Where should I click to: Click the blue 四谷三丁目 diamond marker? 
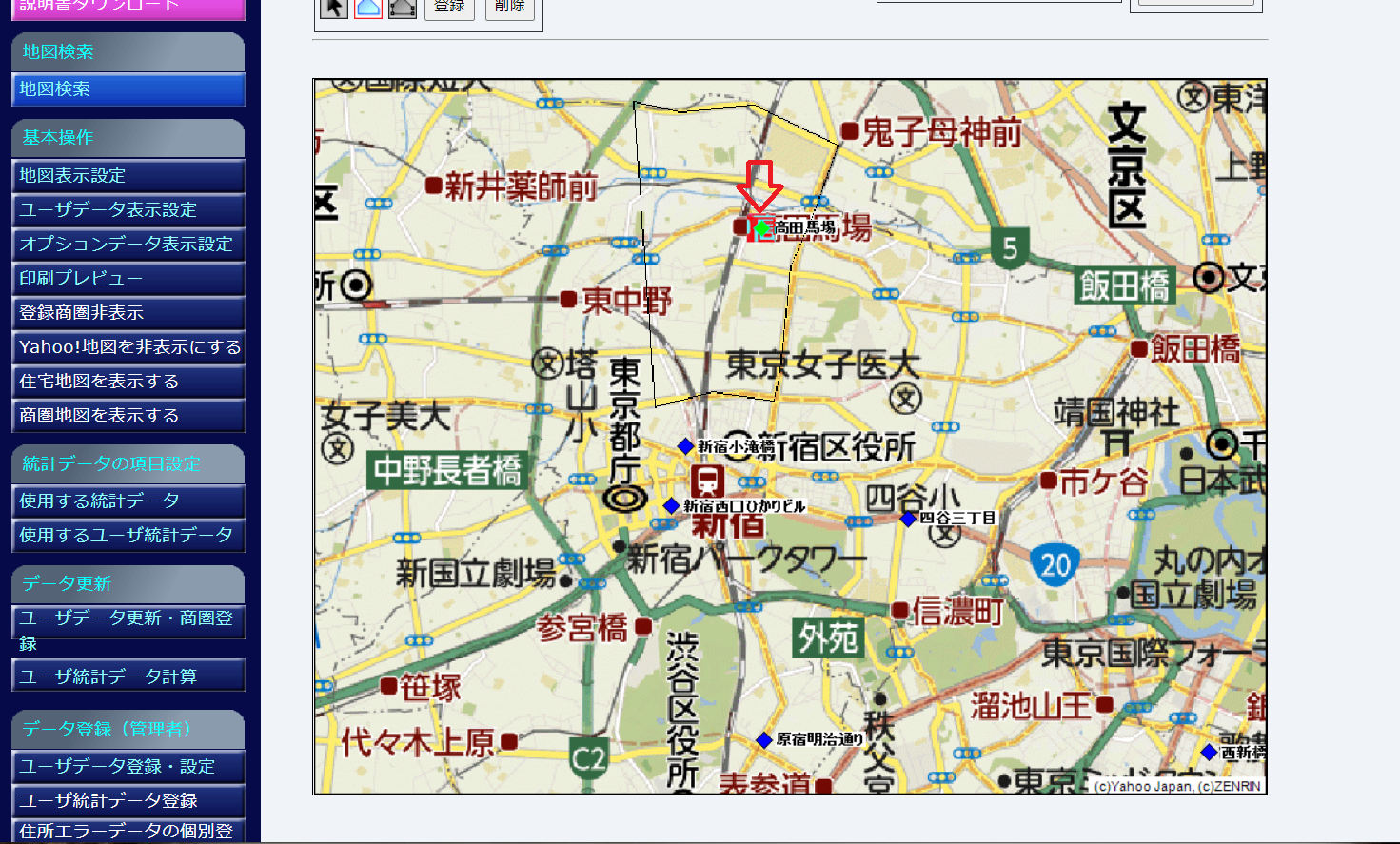coord(908,519)
